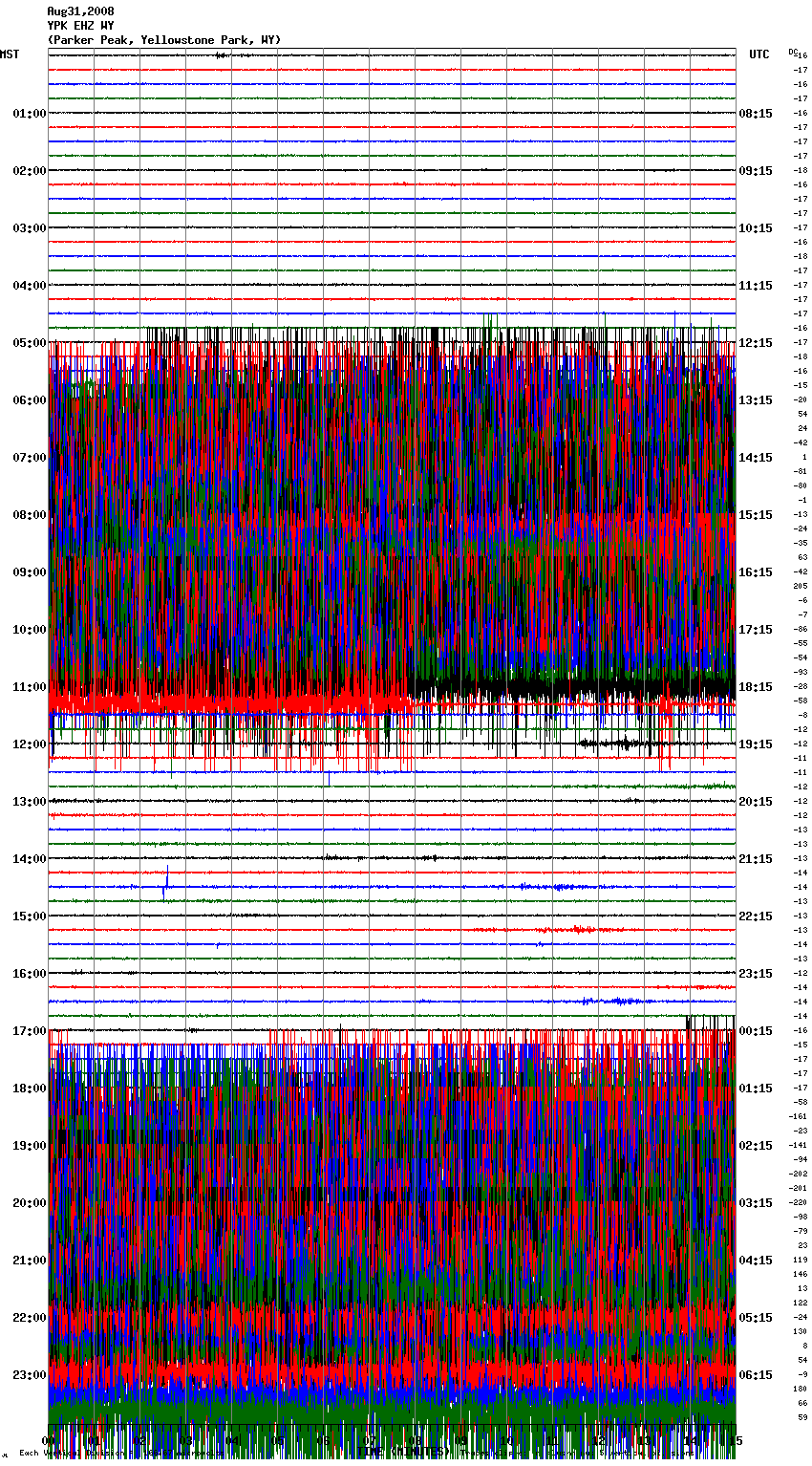The width and height of the screenshot is (812, 1466).
Task: Select the 15:00 MST hour label
Action: click(x=29, y=916)
